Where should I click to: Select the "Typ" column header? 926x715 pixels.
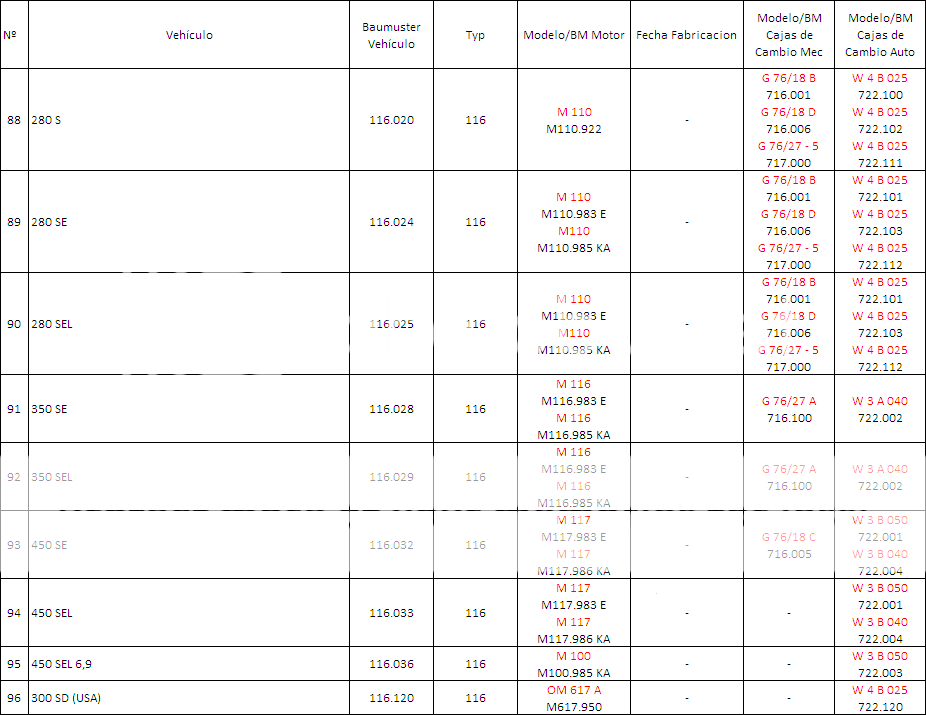click(x=475, y=35)
